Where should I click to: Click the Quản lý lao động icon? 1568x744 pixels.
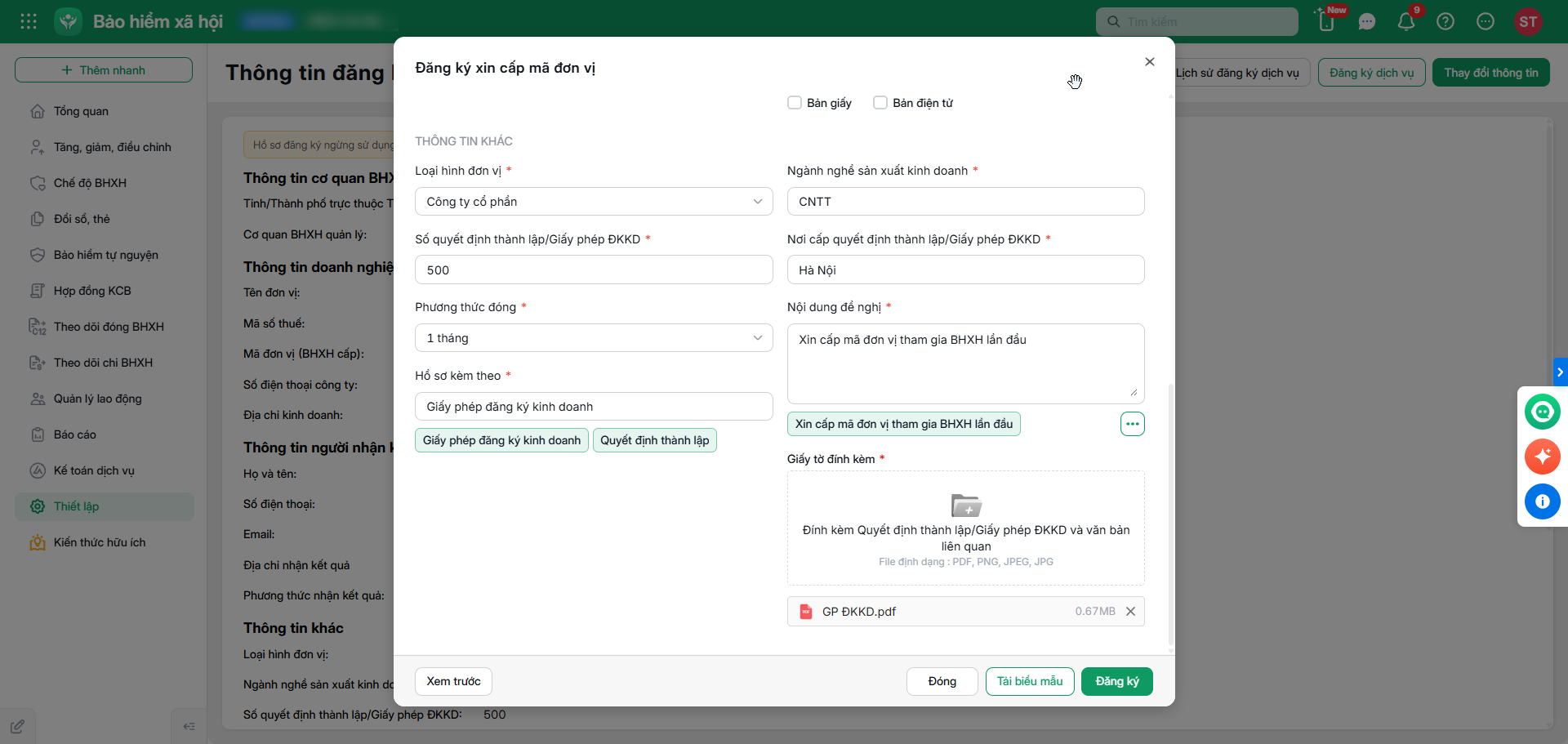pos(38,399)
